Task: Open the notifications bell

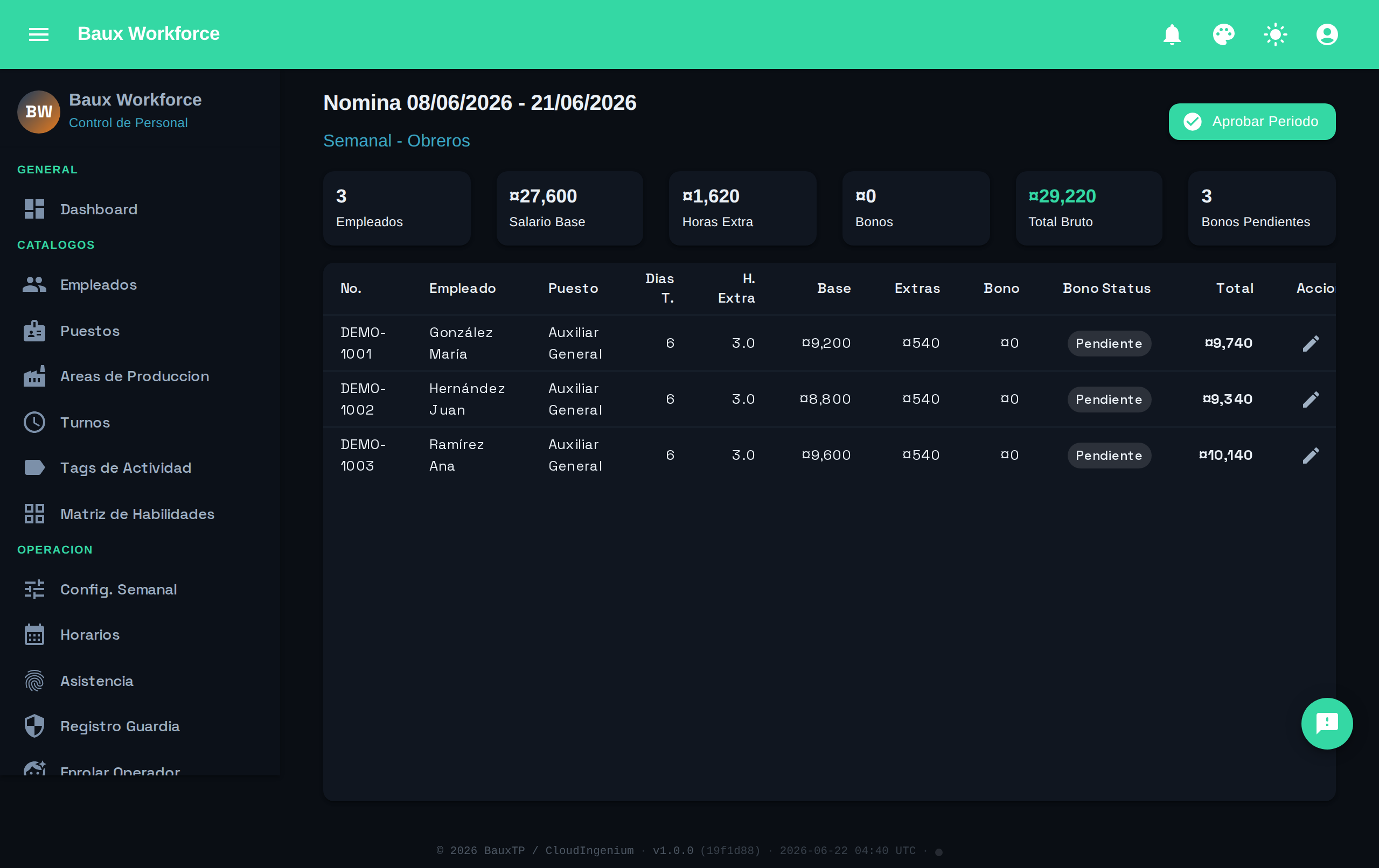Action: (1172, 34)
